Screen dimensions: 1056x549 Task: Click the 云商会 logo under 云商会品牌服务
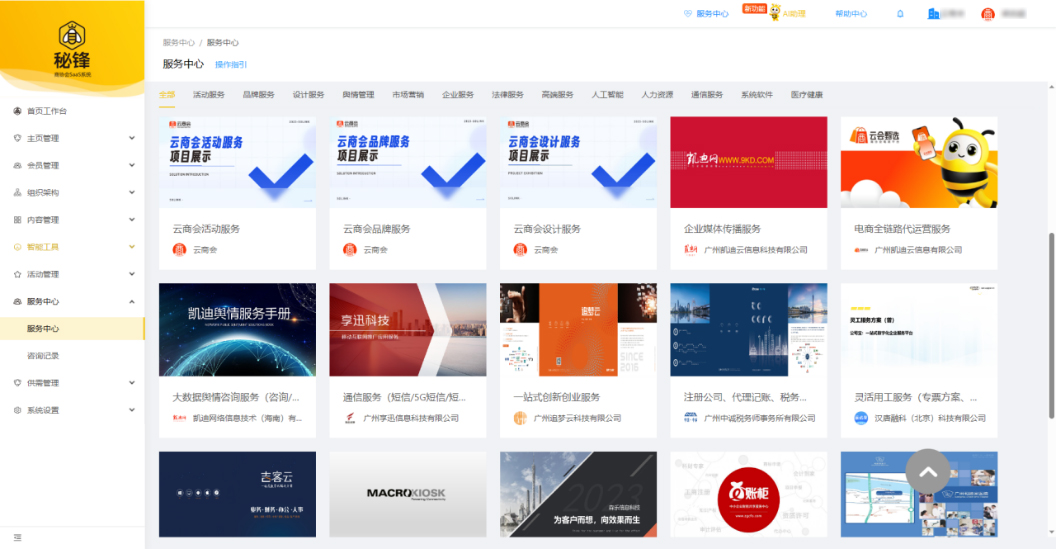350,250
